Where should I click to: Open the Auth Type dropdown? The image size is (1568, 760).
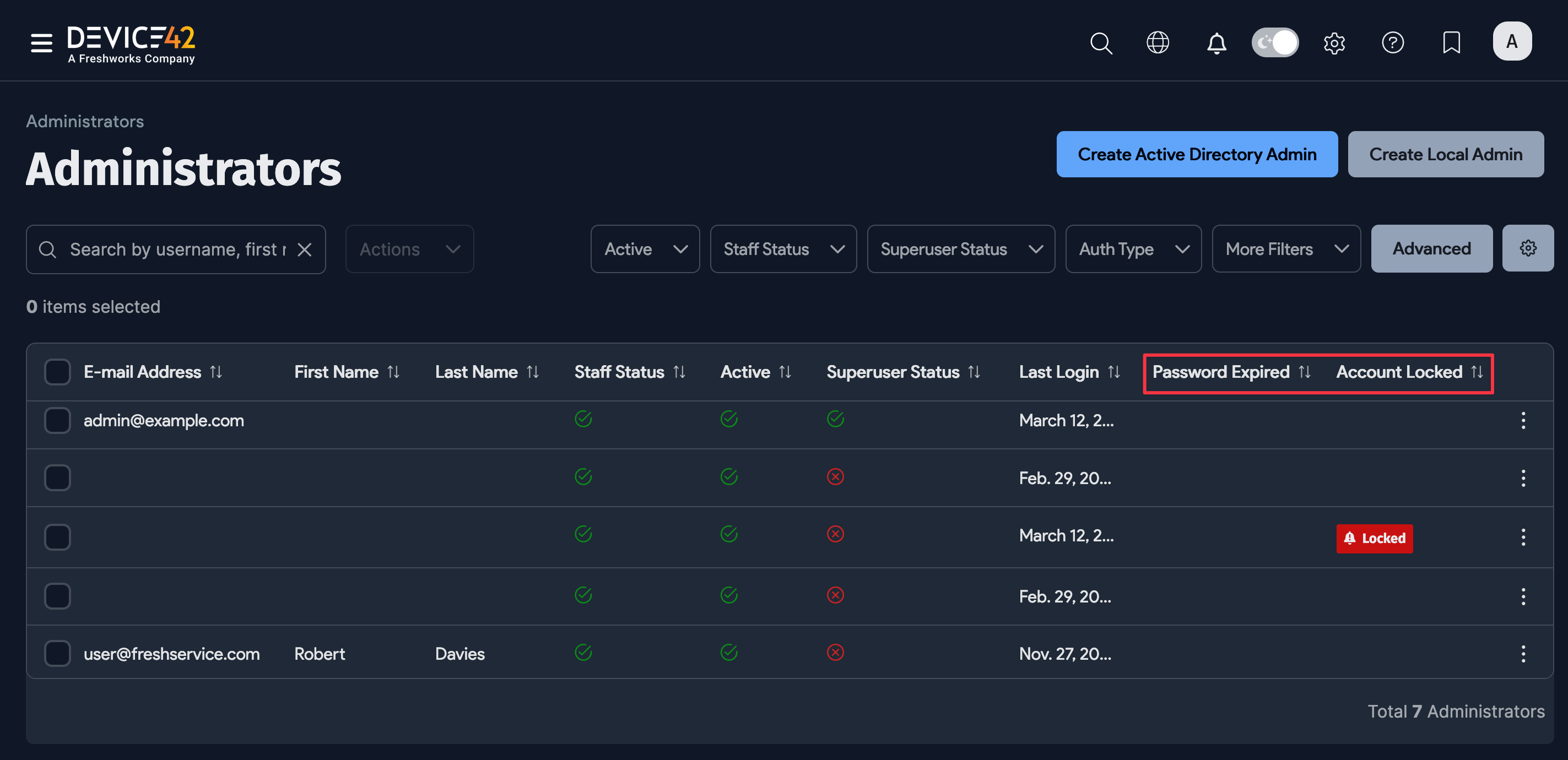pos(1133,249)
